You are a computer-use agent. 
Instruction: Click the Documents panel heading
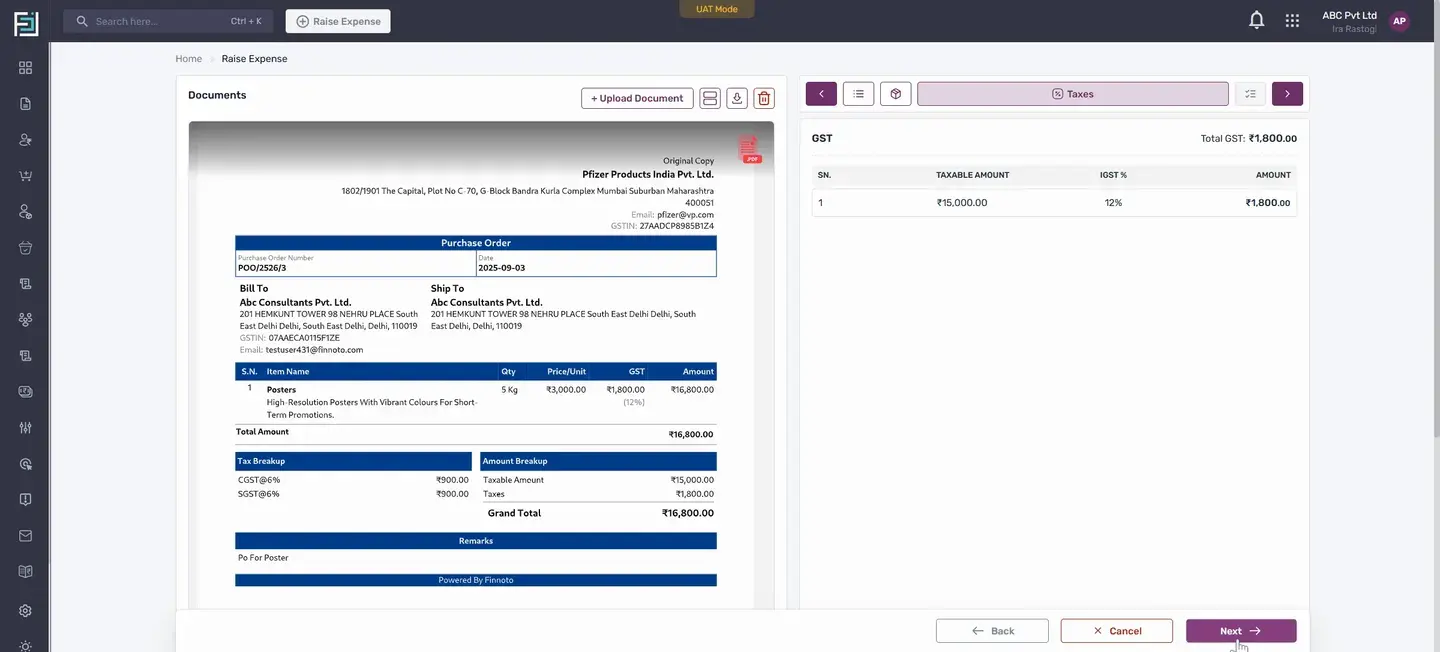(x=217, y=95)
